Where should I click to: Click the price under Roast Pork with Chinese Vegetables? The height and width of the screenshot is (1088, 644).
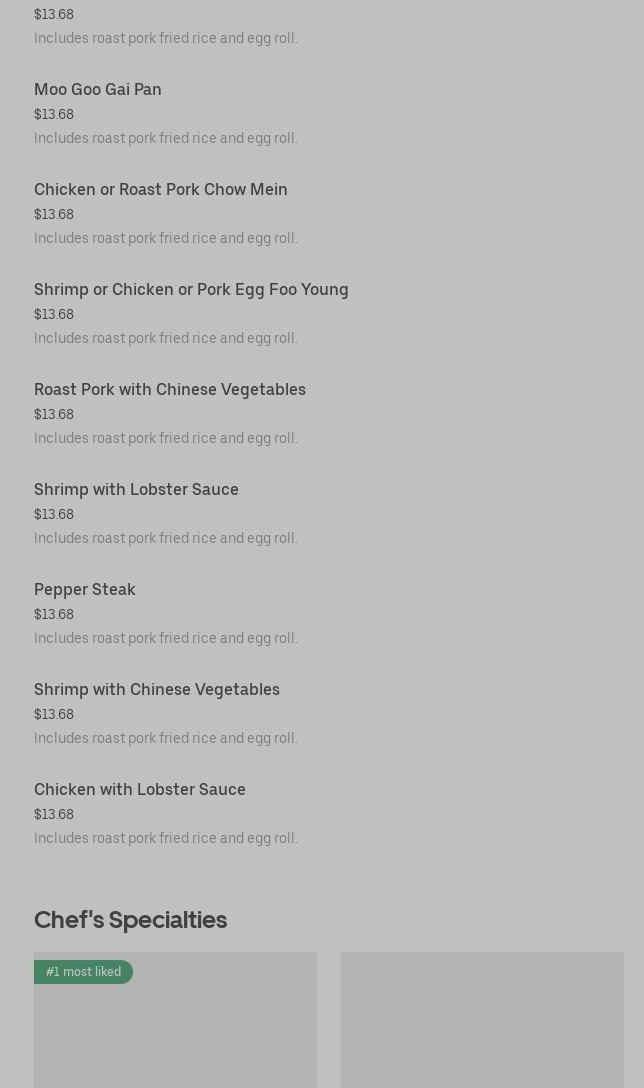(x=54, y=415)
